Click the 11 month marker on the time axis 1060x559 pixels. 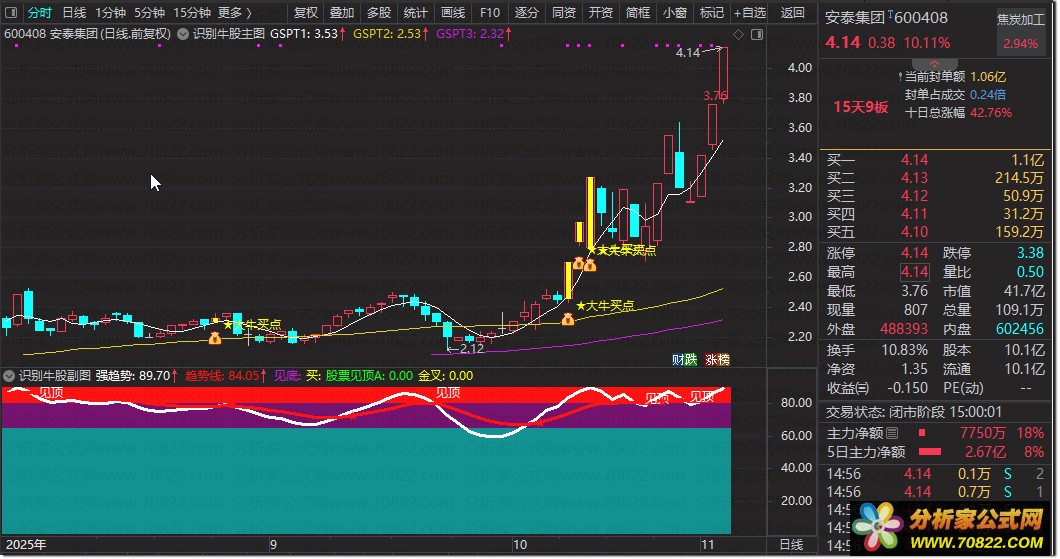tap(707, 545)
